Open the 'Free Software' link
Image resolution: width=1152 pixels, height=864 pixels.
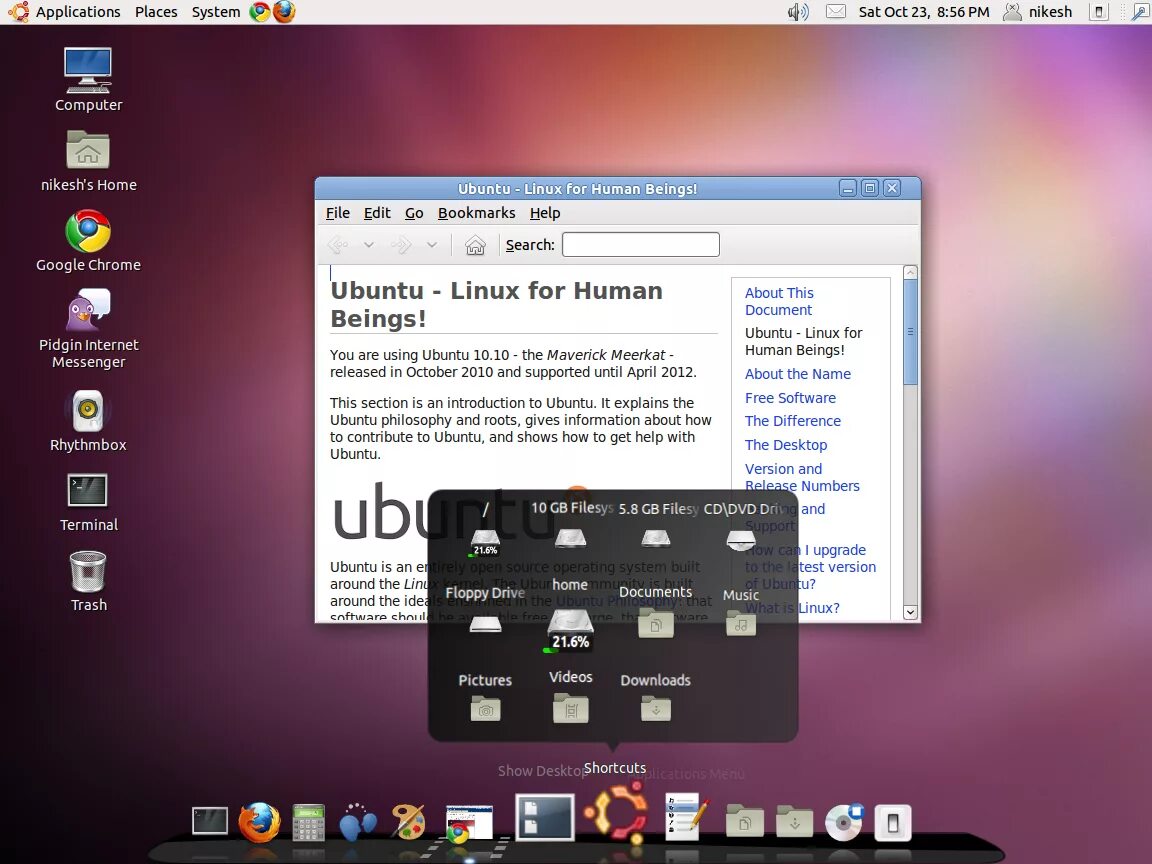[x=791, y=398]
